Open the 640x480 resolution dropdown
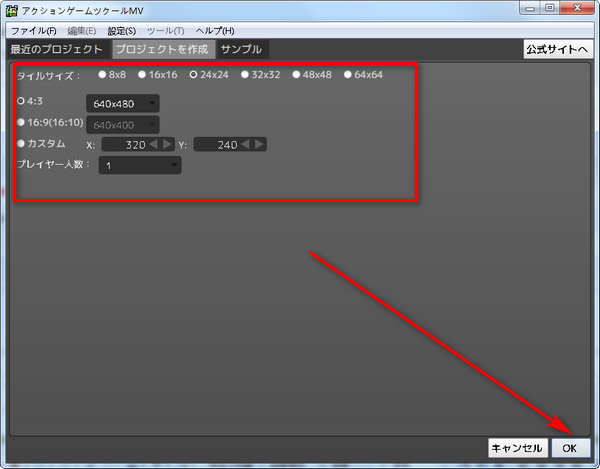Viewport: 600px width, 469px height. pos(123,104)
